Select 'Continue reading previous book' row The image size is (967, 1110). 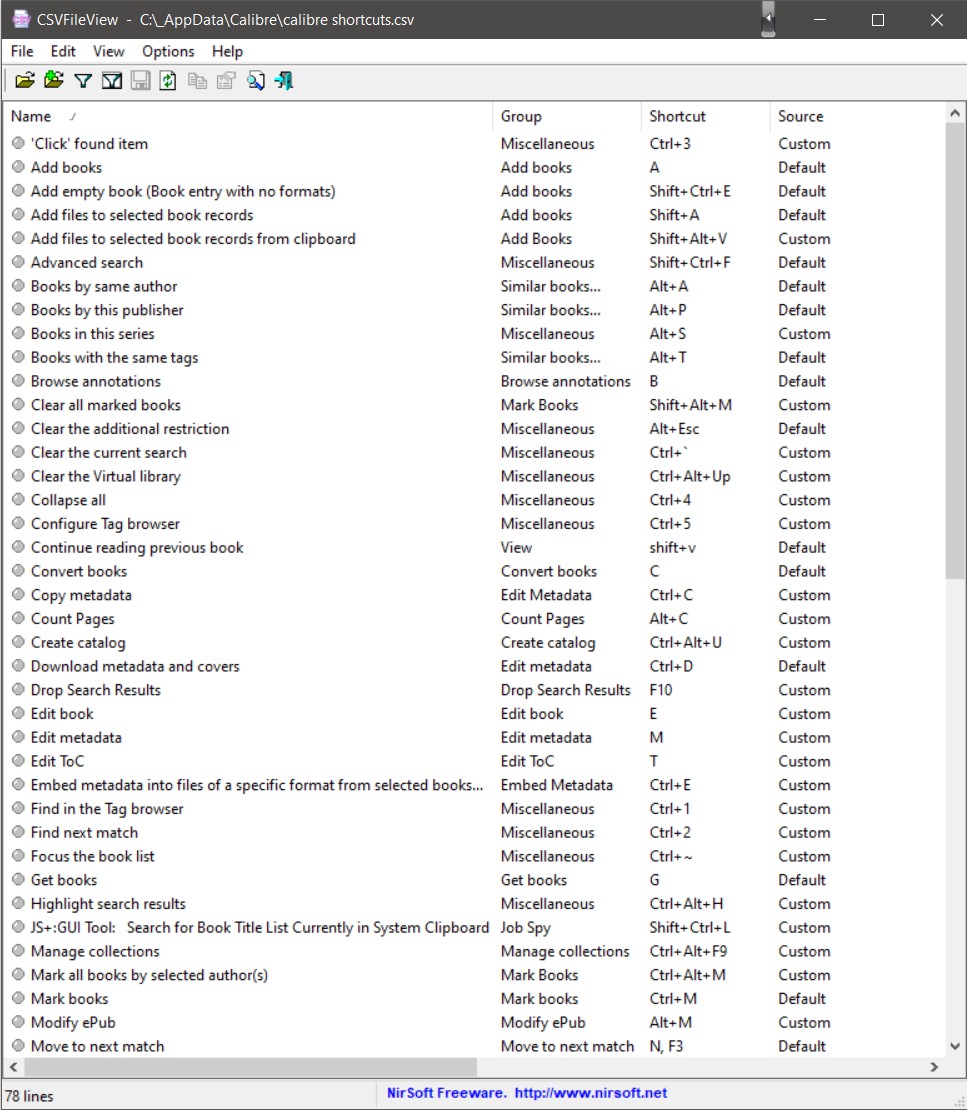[x=474, y=547]
